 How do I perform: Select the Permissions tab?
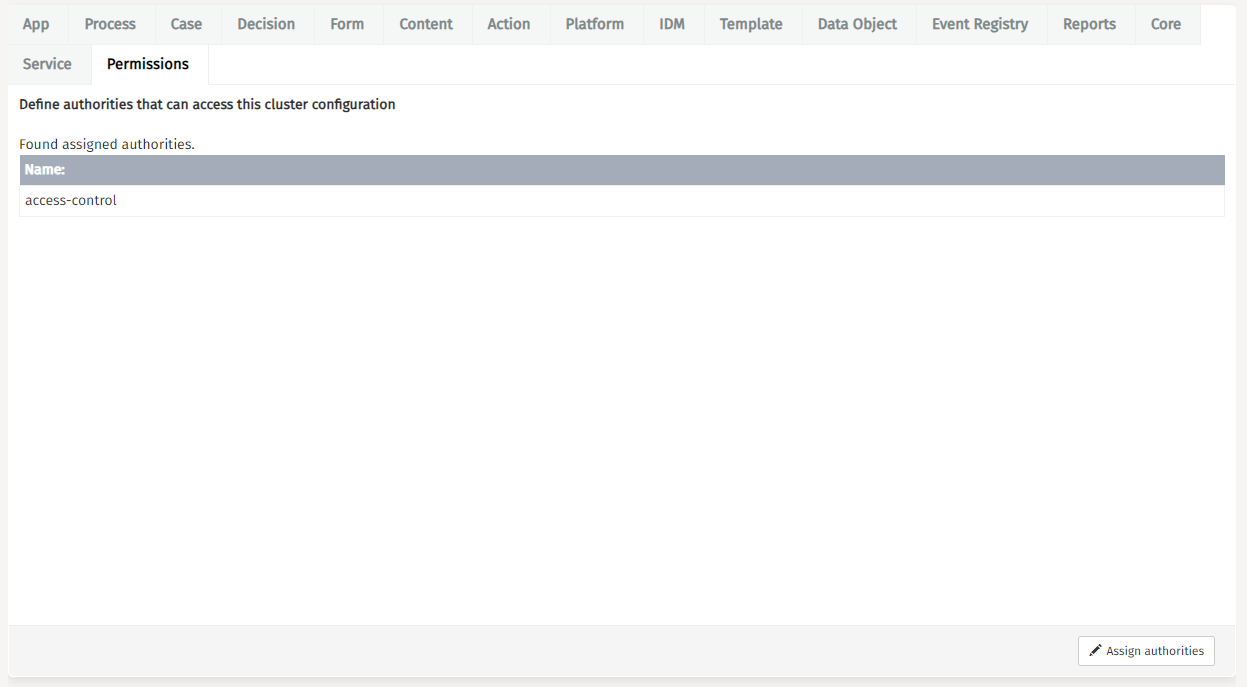[148, 63]
